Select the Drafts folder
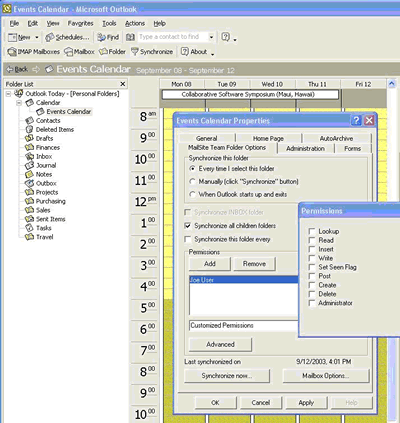 coord(39,139)
